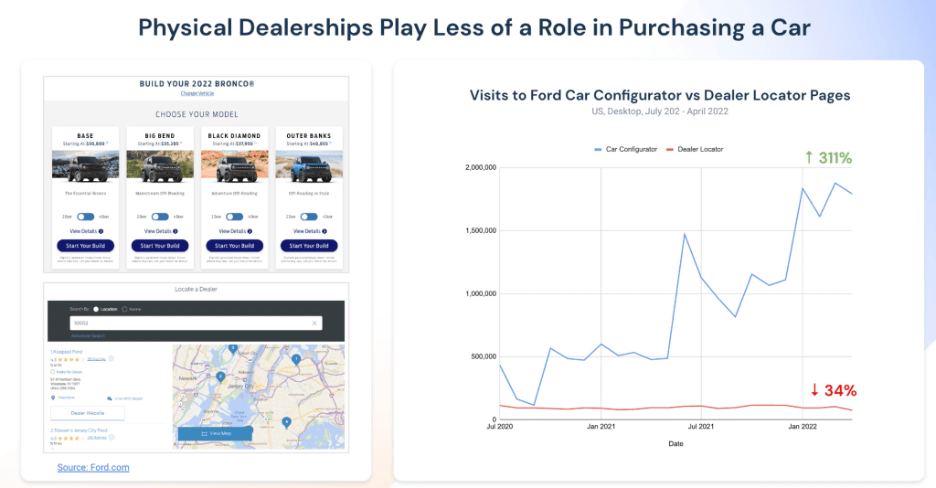The image size is (936, 488).
Task: Select the Name search radio button
Action: pyautogui.click(x=124, y=309)
